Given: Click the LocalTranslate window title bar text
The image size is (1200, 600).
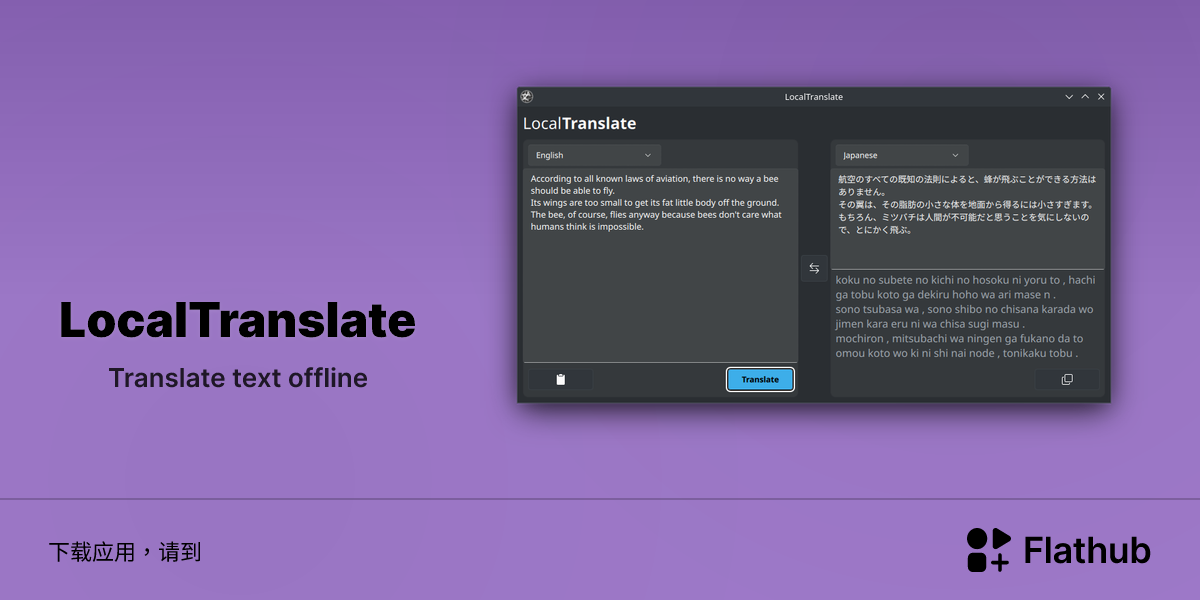Looking at the screenshot, I should [814, 97].
